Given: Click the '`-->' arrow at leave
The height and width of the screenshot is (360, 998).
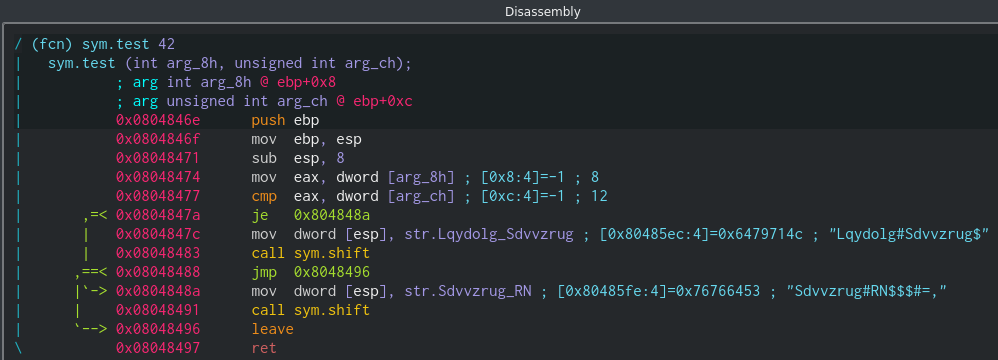Looking at the screenshot, I should point(90,329).
